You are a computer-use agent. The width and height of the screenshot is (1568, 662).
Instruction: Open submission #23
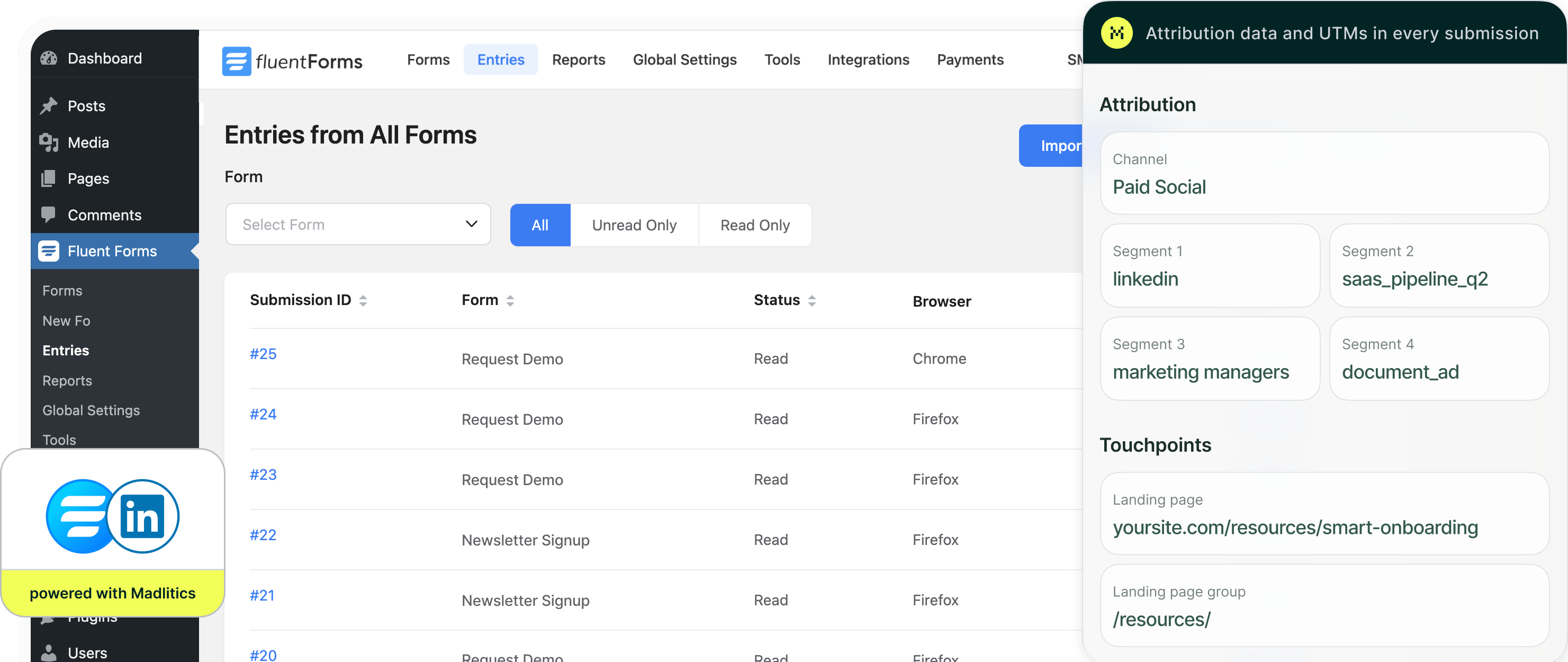[263, 475]
